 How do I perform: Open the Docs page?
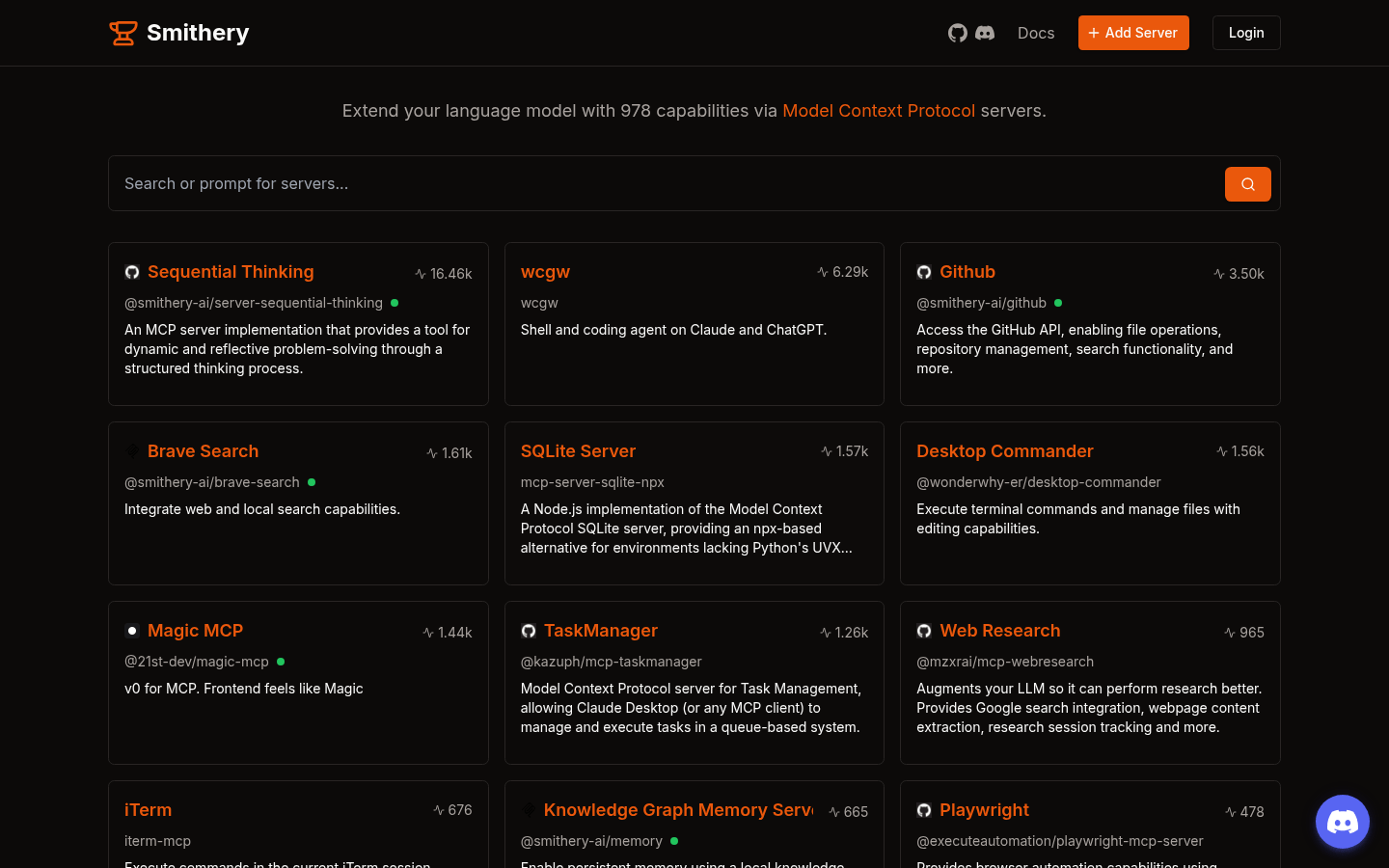point(1035,33)
